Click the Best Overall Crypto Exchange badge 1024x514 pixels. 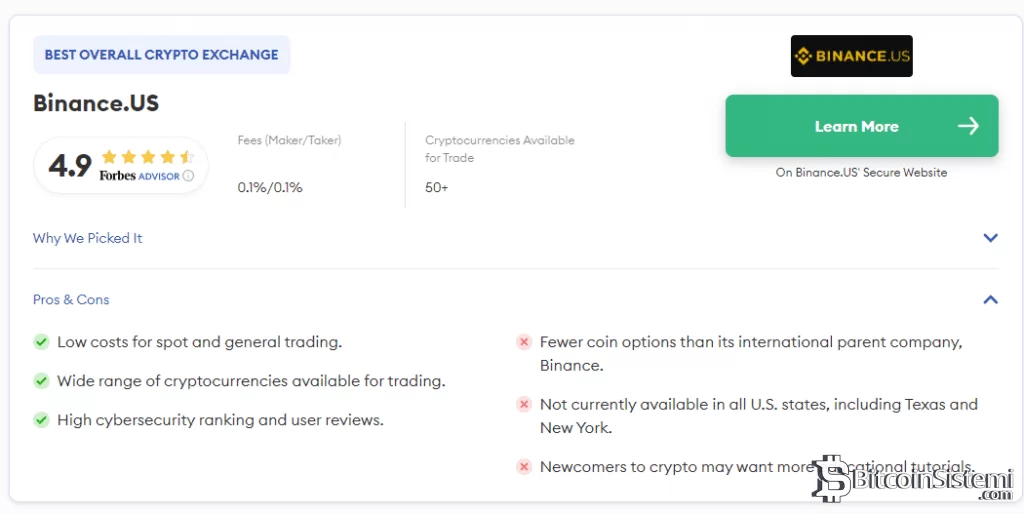[x=161, y=55]
